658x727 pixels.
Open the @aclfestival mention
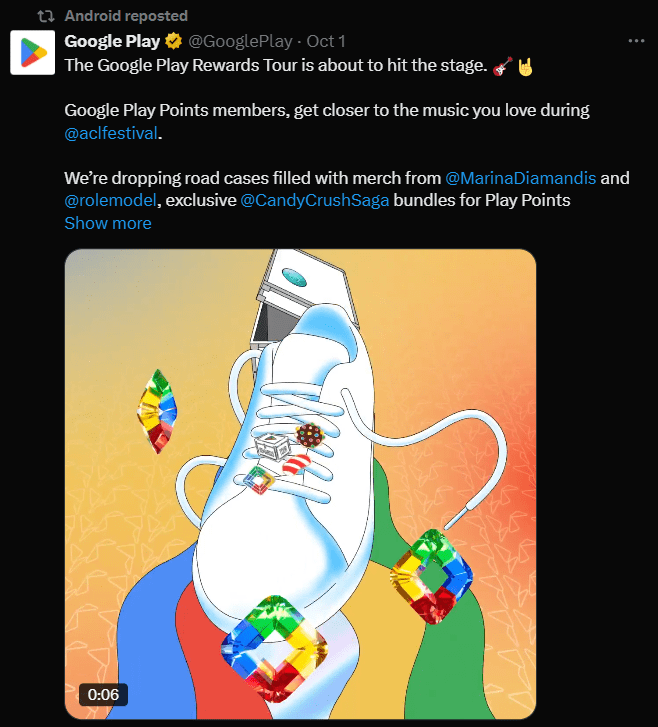click(x=111, y=133)
